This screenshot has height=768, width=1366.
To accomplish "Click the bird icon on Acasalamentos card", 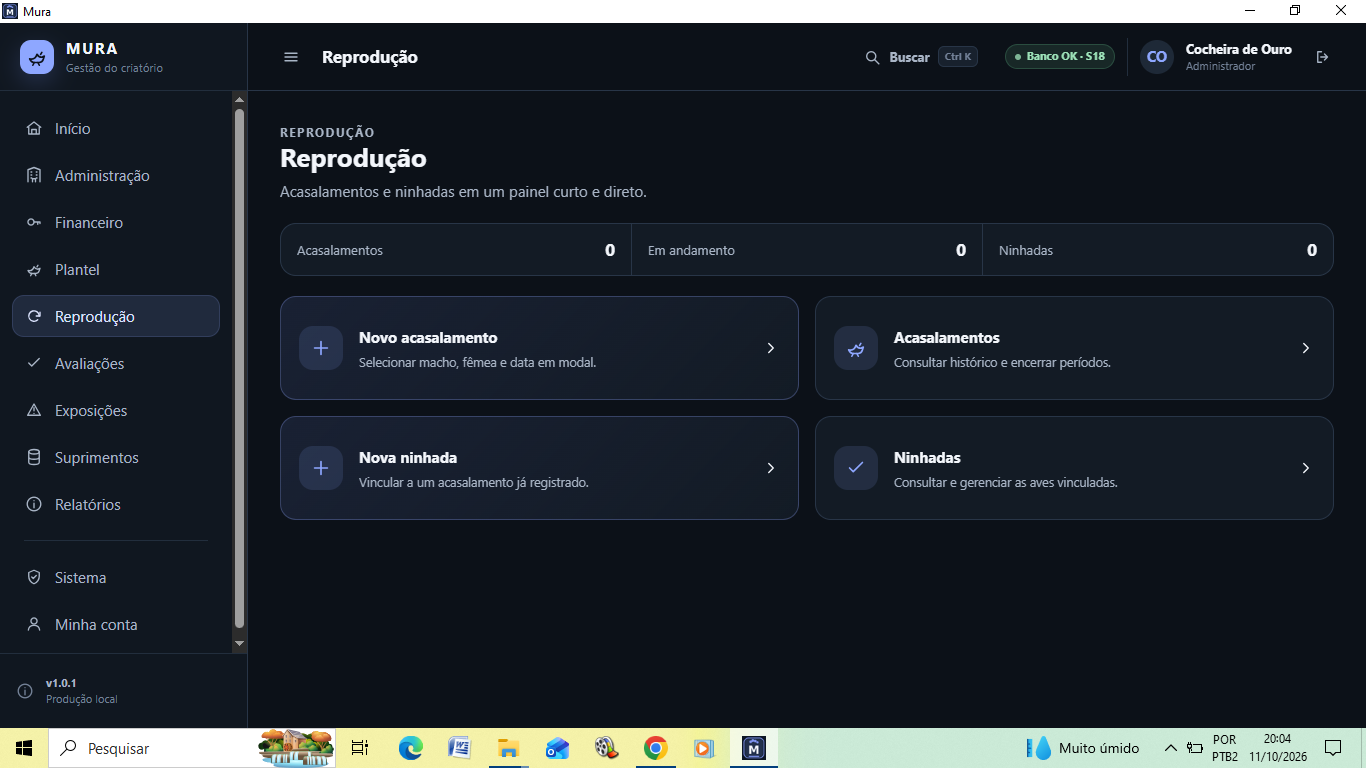I will tap(856, 348).
